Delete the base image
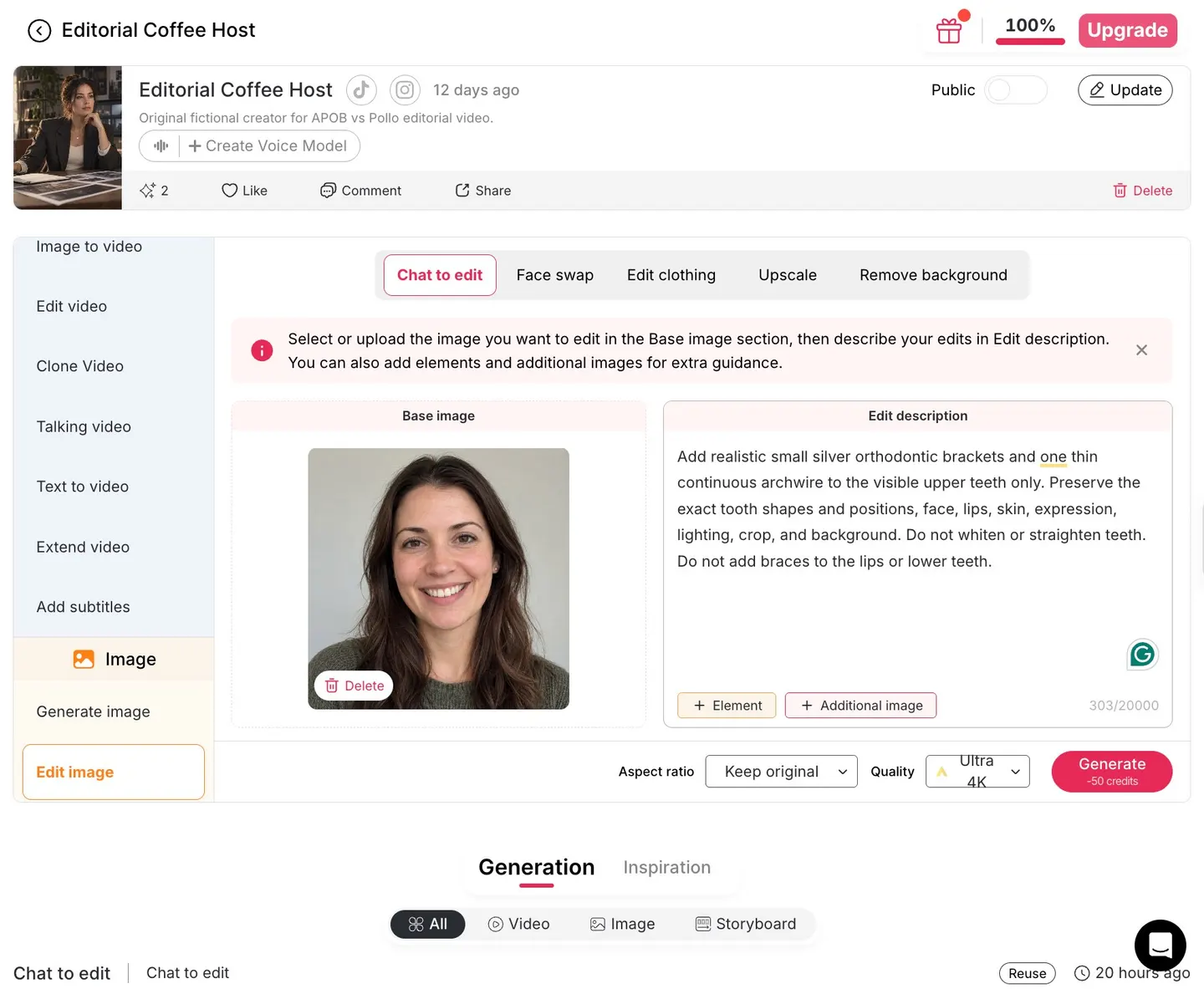 tap(355, 686)
